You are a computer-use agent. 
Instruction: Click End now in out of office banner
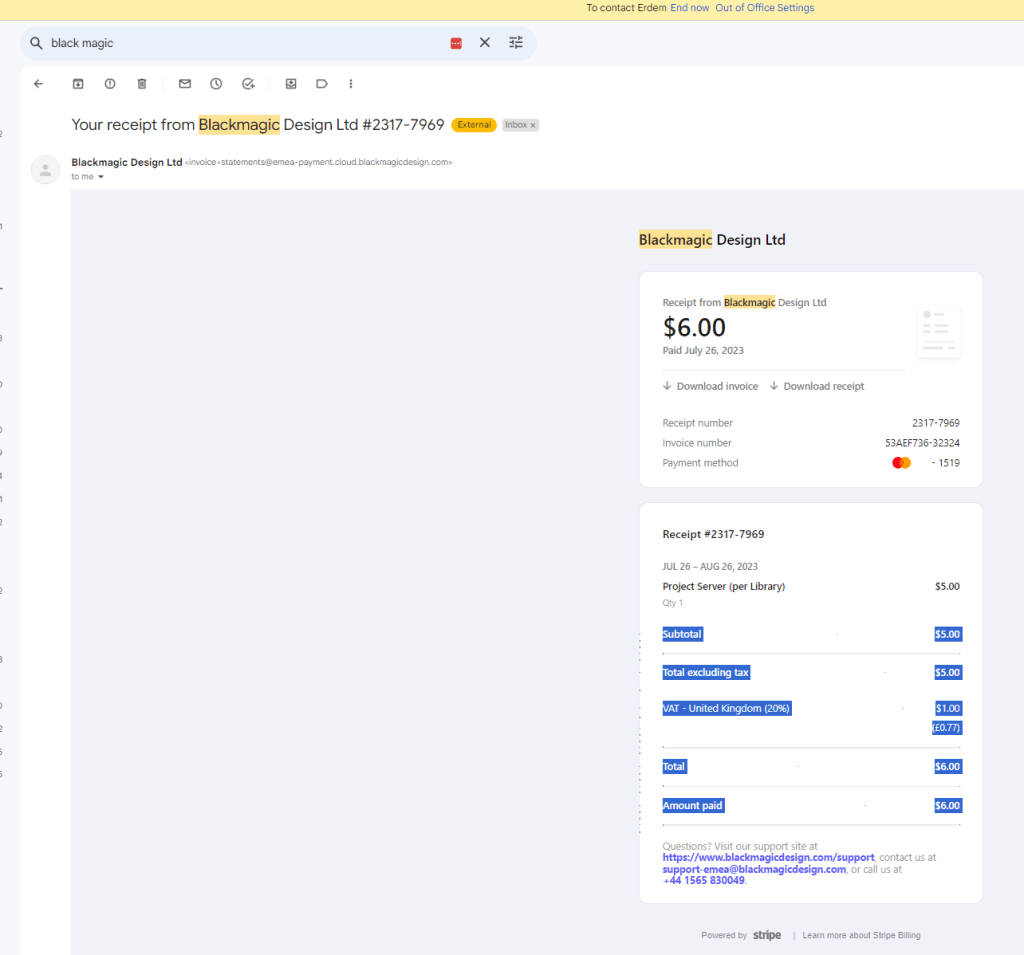690,8
